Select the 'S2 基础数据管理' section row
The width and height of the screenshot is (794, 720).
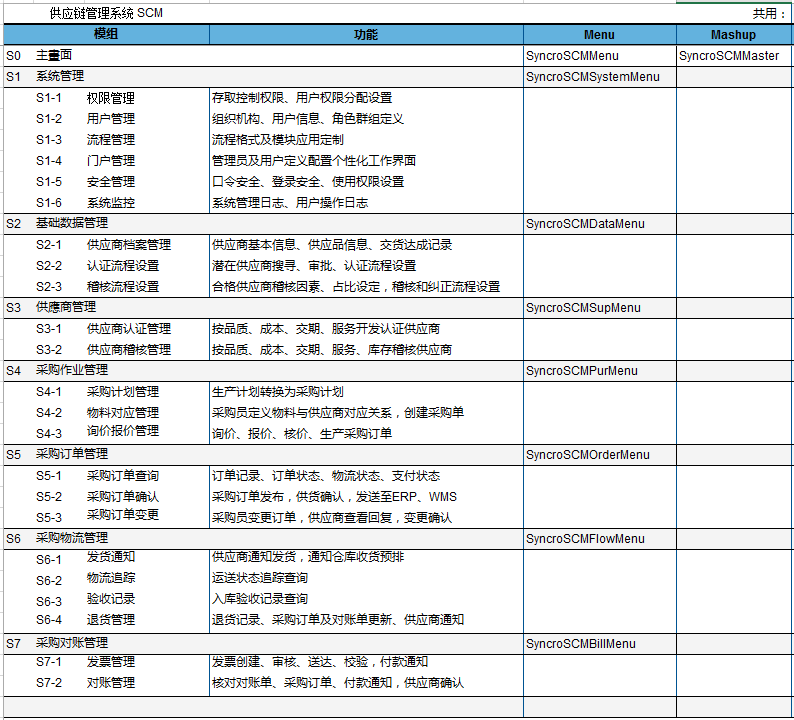pos(263,223)
